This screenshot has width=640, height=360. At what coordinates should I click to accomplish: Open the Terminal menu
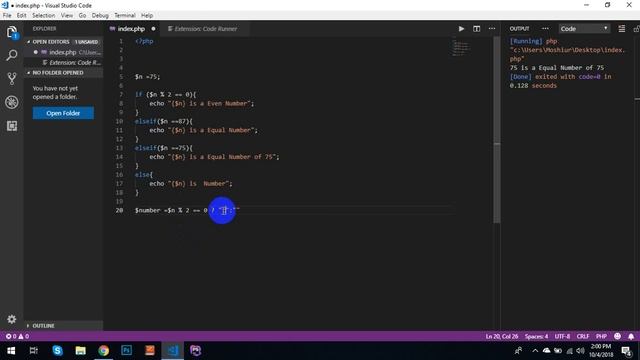coord(125,16)
